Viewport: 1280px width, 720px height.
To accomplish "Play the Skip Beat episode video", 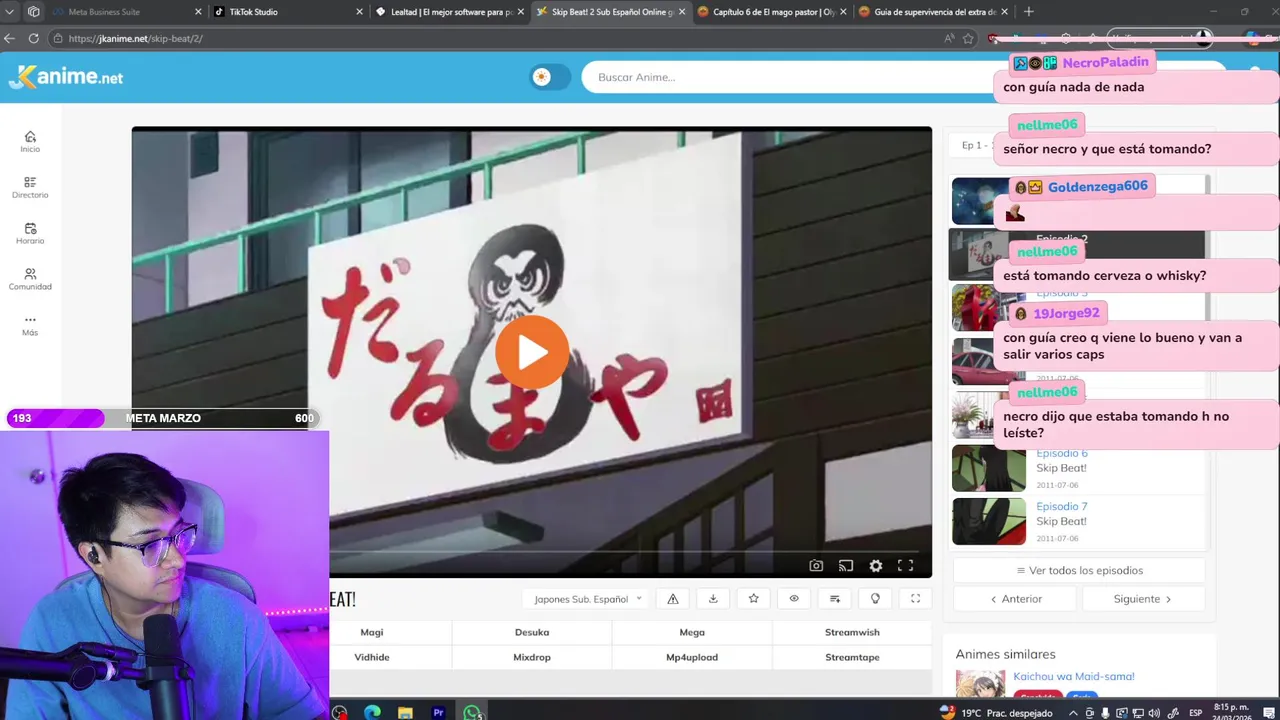I will (x=532, y=352).
